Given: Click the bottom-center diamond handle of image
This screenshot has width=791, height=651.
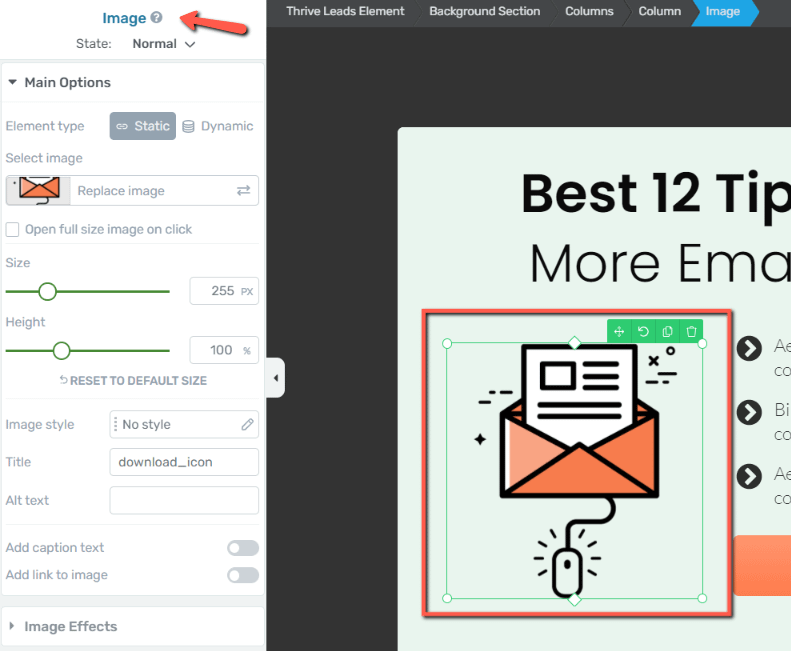Looking at the screenshot, I should [574, 599].
